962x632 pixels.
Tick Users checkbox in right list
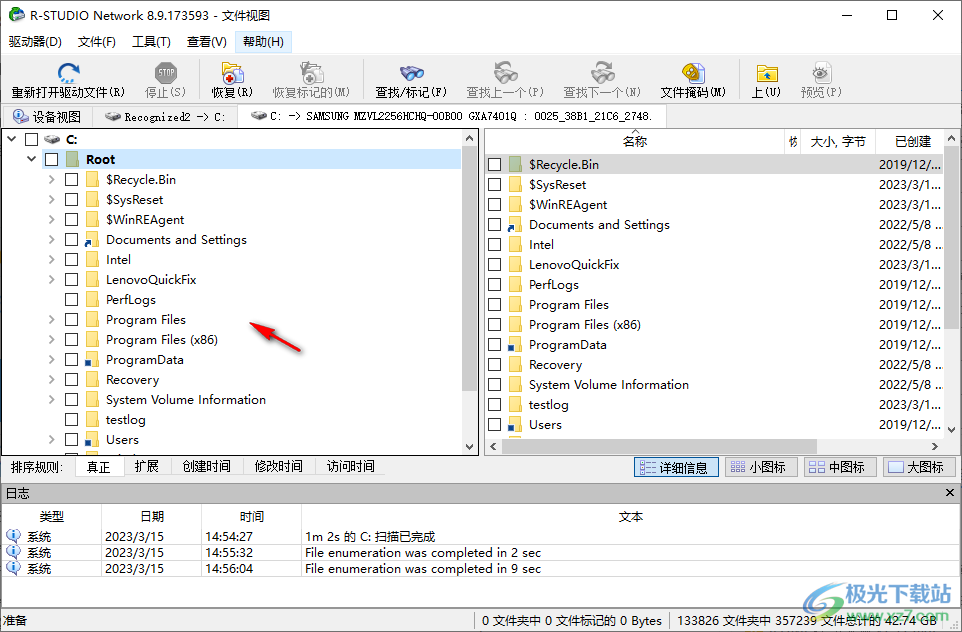494,425
